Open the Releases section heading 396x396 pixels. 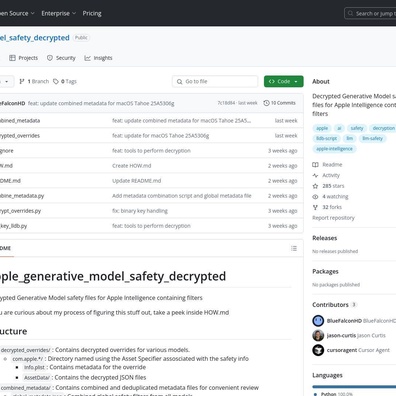coord(325,238)
